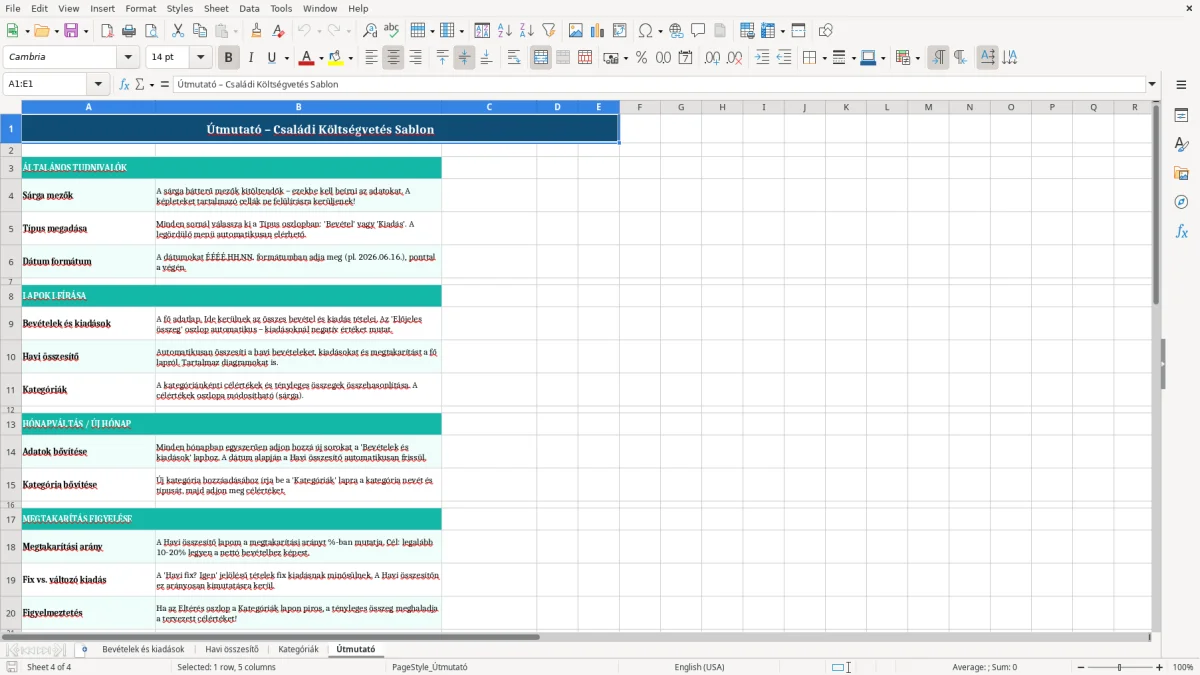Open the Borders dropdown arrow
1200x675 pixels.
tap(825, 58)
